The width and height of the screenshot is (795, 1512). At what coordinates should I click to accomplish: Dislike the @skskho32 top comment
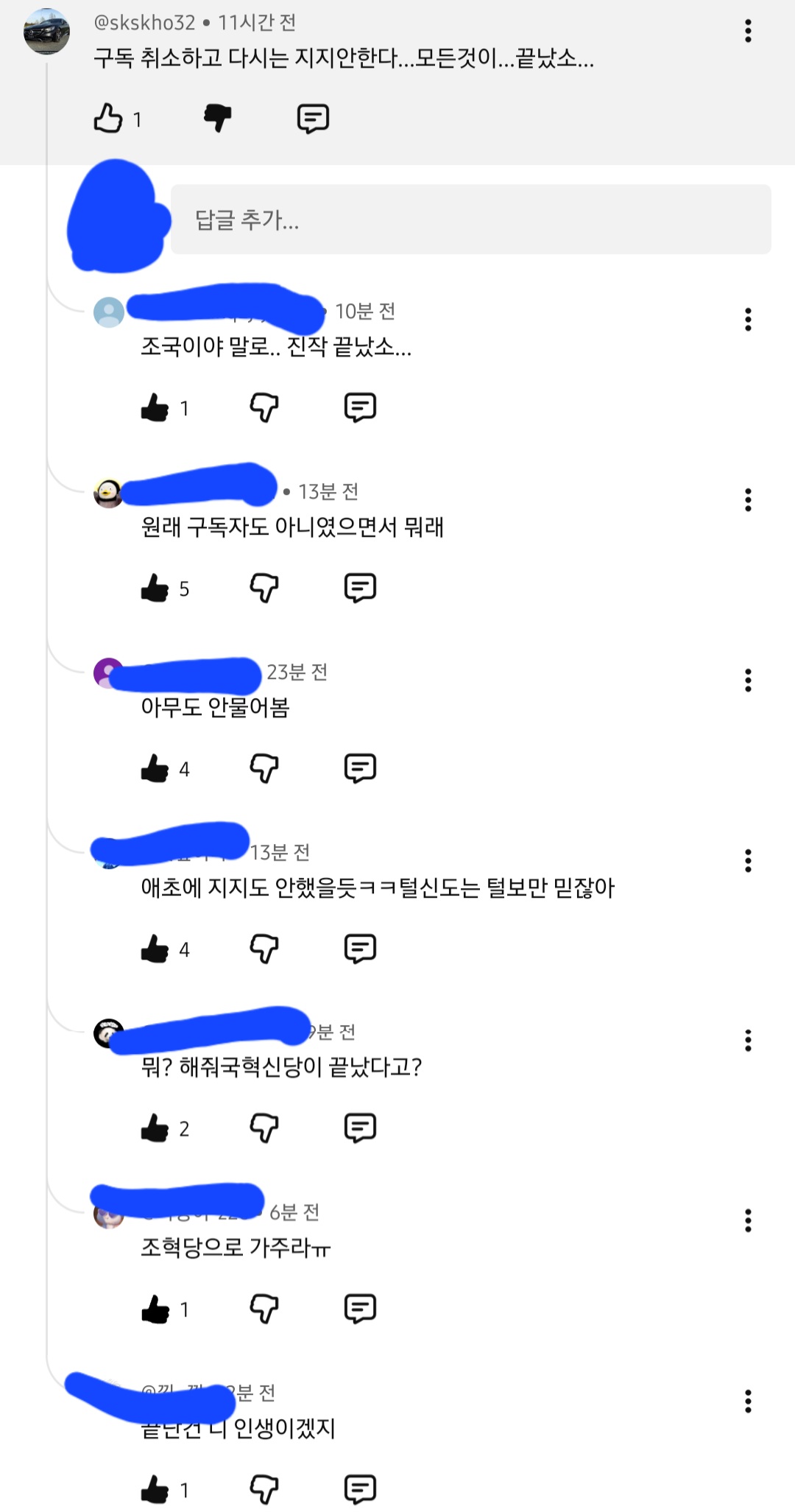pos(217,118)
